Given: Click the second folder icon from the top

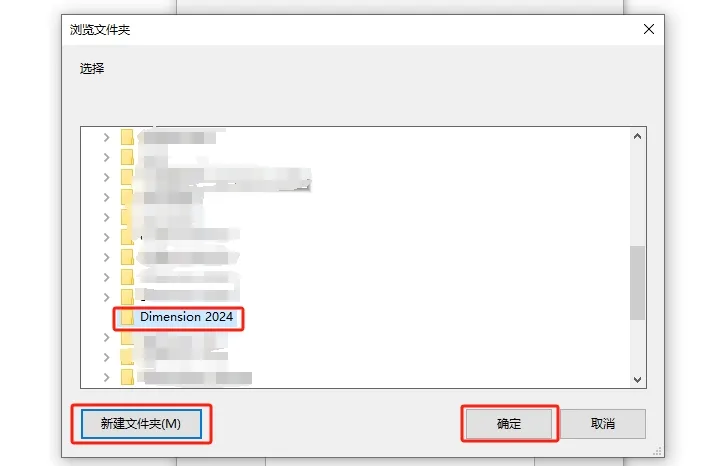Looking at the screenshot, I should (127, 157).
